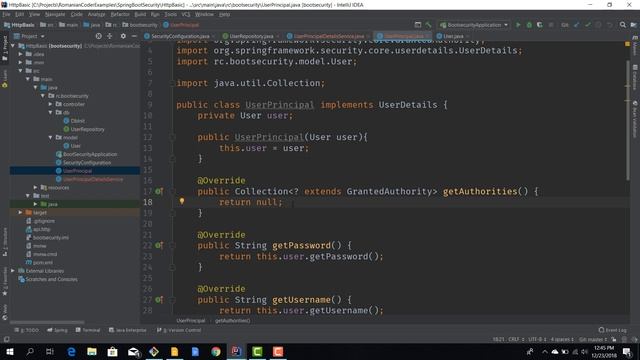The image size is (640, 360).
Task: Select SecurityConfiguration file in project tree
Action: (87, 162)
